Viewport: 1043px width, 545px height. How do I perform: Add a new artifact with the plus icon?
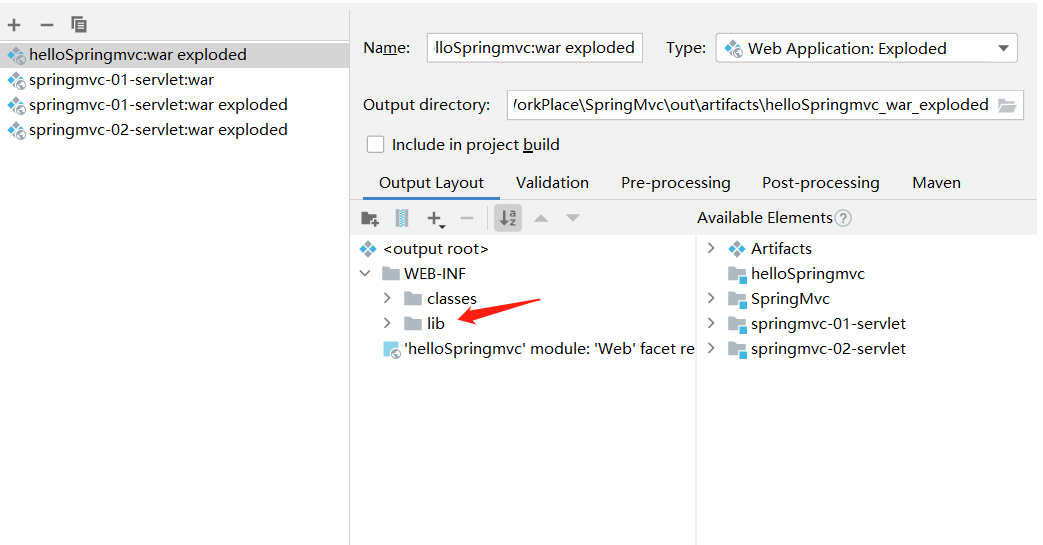(14, 24)
